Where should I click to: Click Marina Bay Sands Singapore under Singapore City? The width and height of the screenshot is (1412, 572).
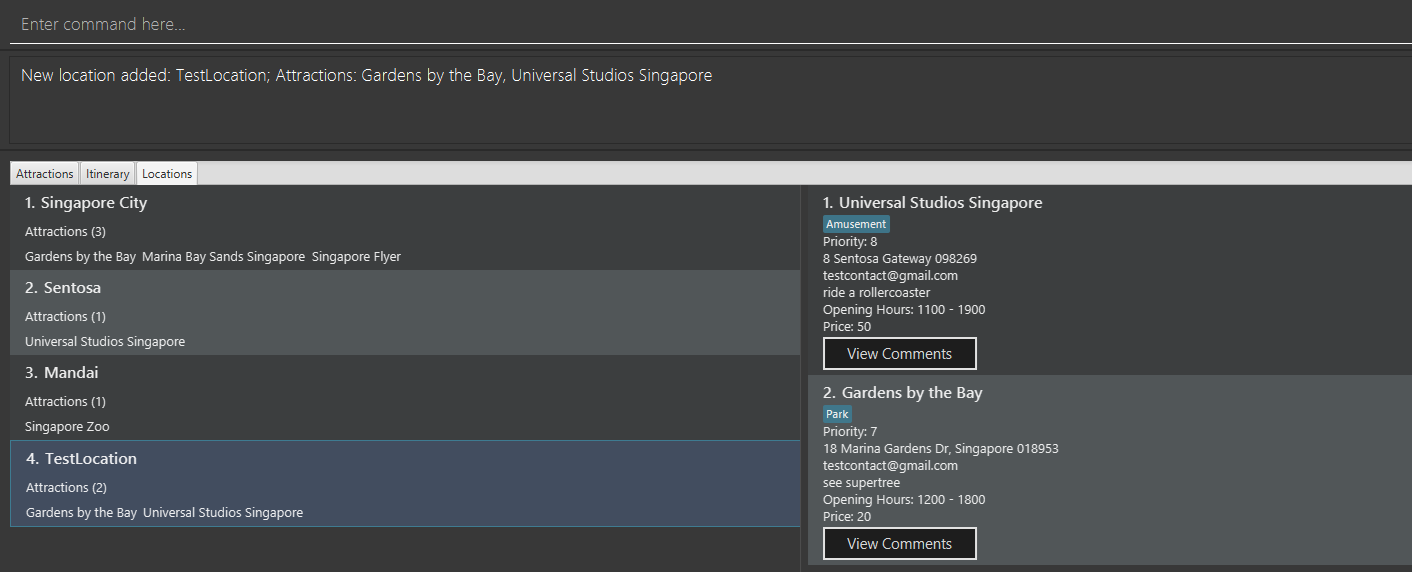point(223,257)
